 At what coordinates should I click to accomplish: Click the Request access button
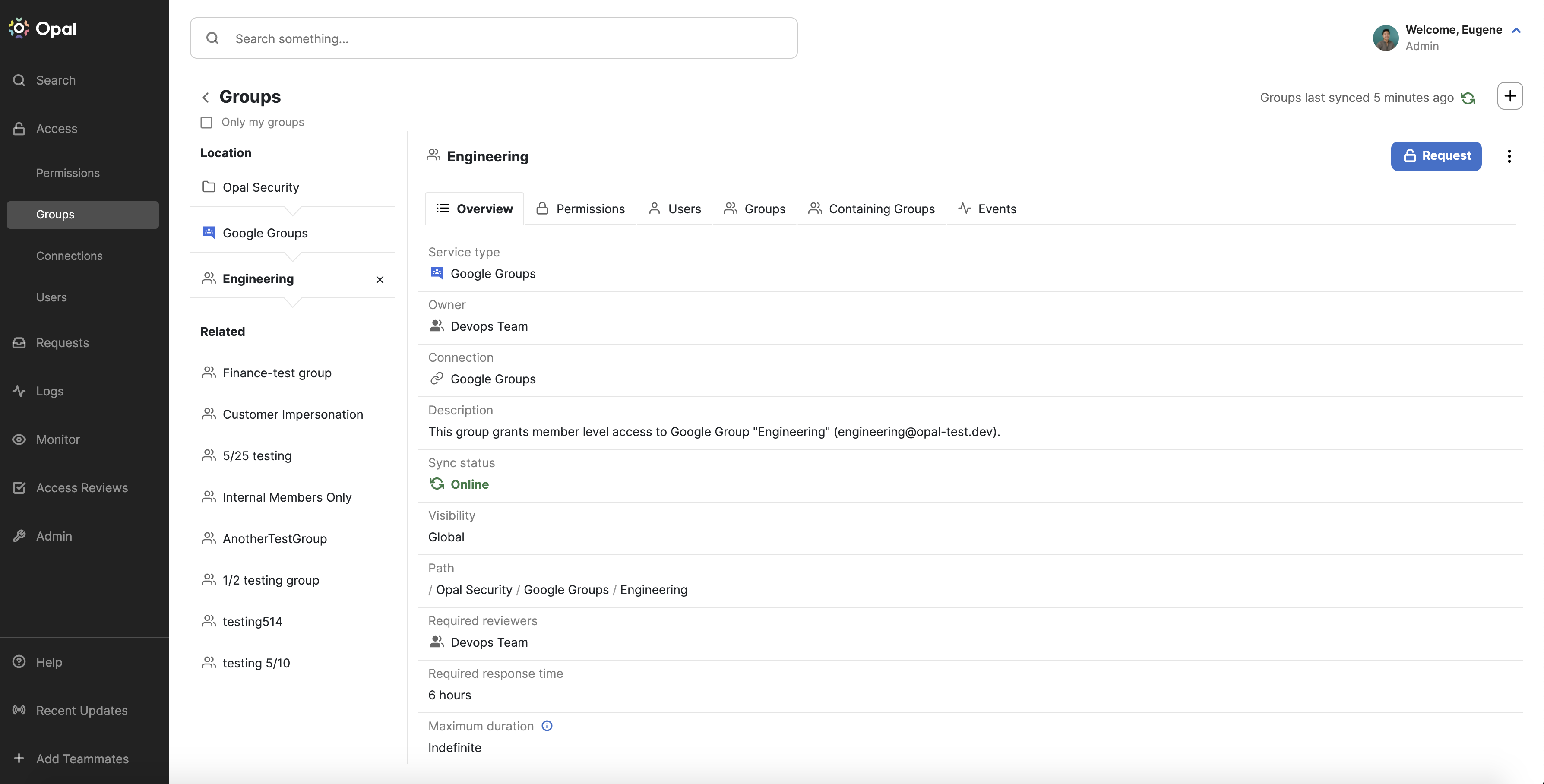tap(1436, 156)
